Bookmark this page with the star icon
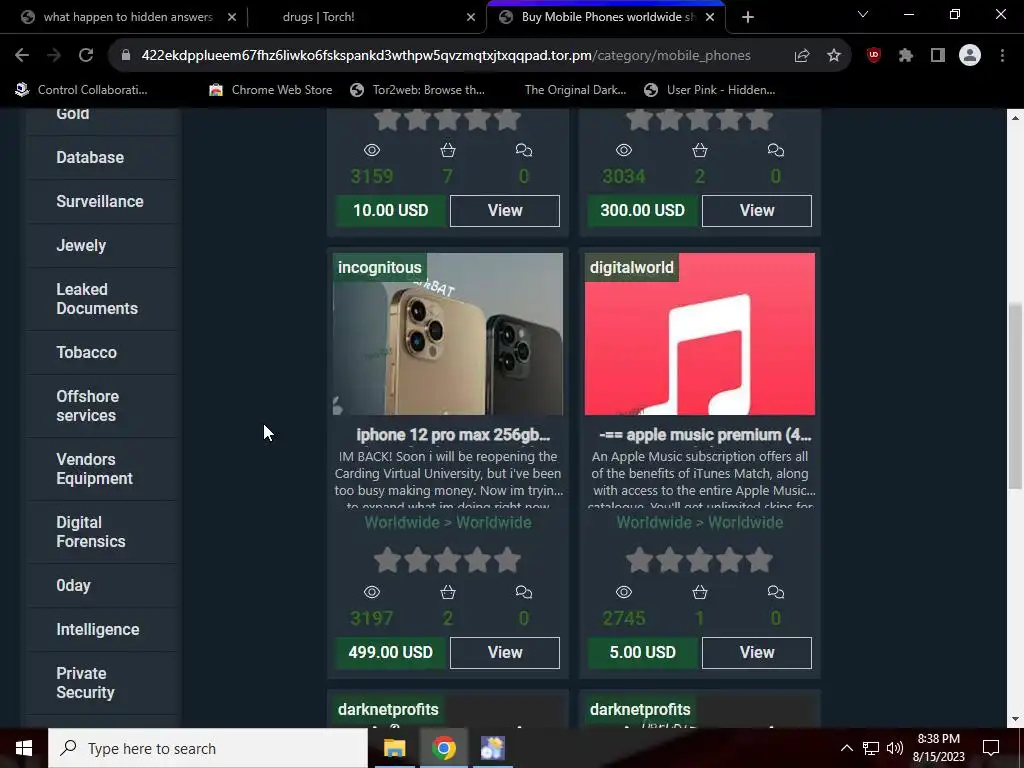 tap(834, 56)
